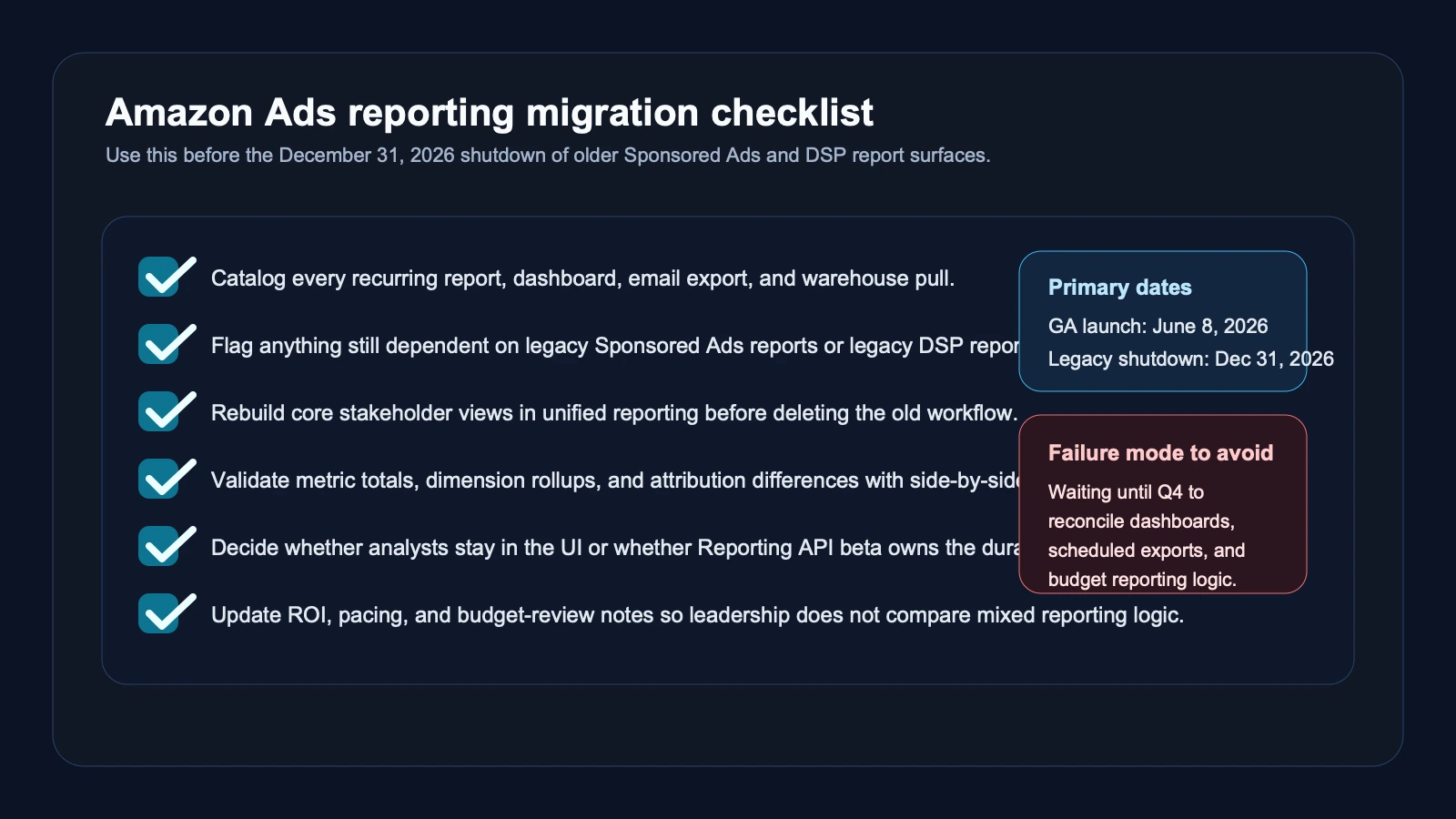The width and height of the screenshot is (1456, 819).
Task: Toggle the 'Catalog every recurring report' checkbox
Action: (x=159, y=278)
